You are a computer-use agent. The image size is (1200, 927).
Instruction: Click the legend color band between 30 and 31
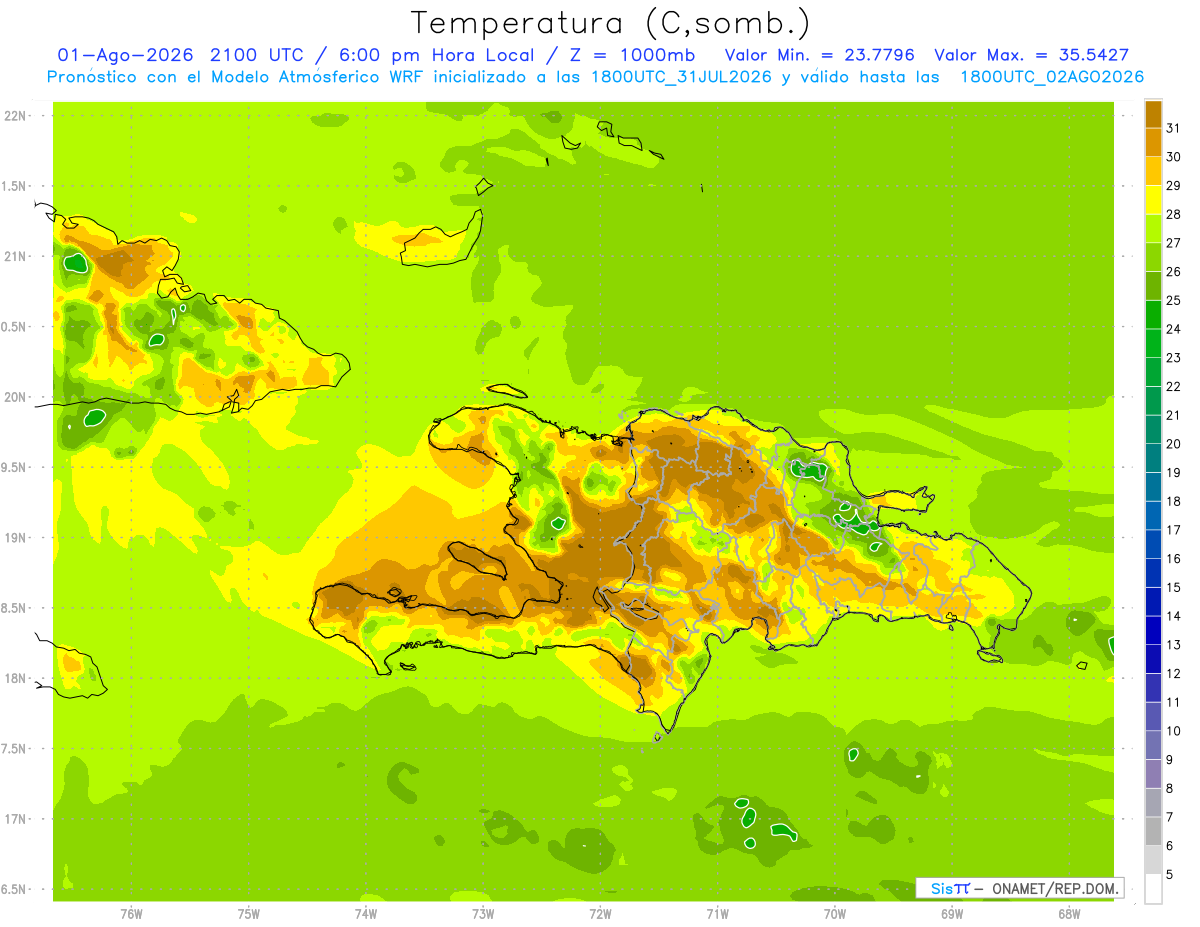pyautogui.click(x=1153, y=143)
